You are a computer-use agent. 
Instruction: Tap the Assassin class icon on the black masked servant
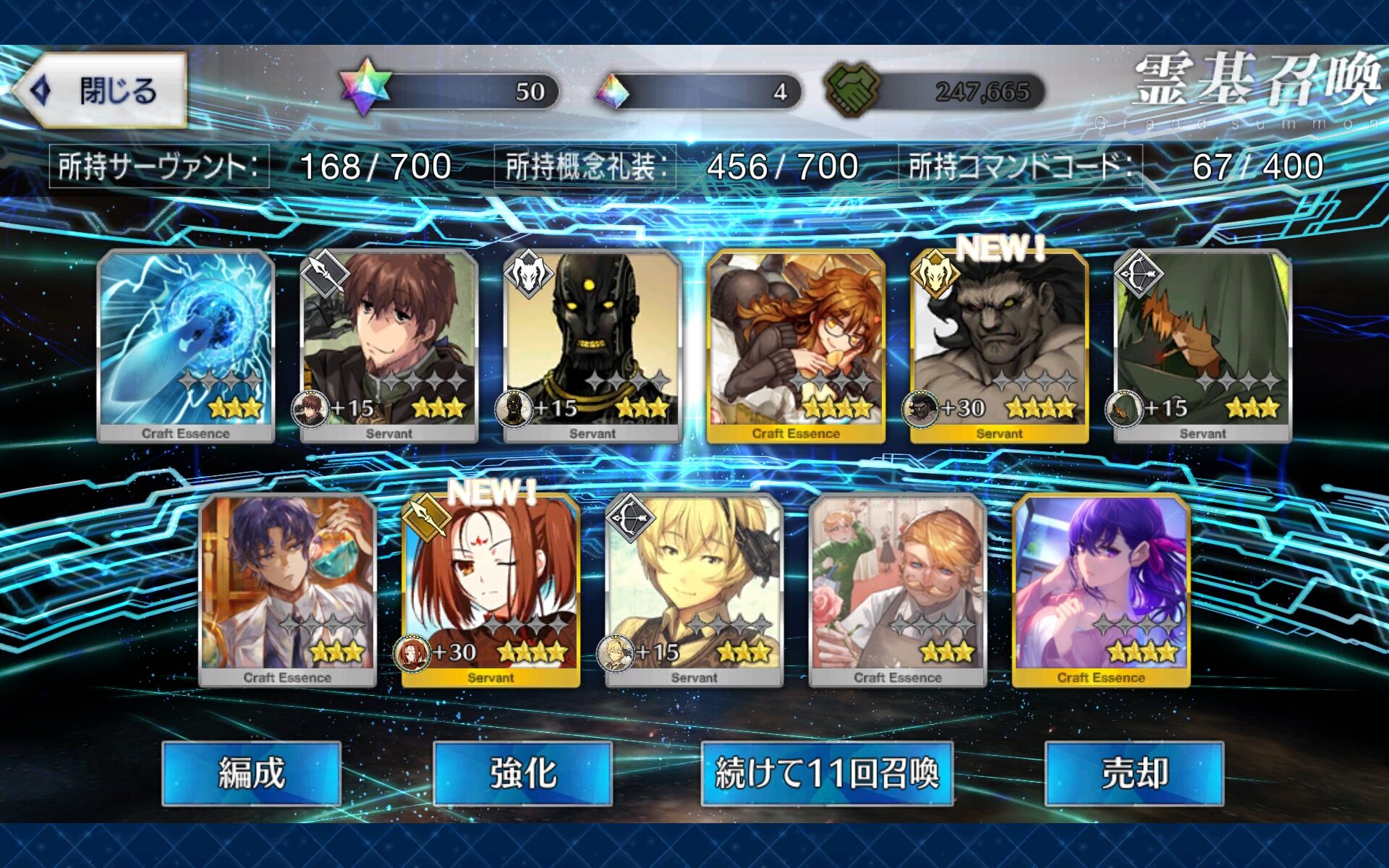(528, 273)
